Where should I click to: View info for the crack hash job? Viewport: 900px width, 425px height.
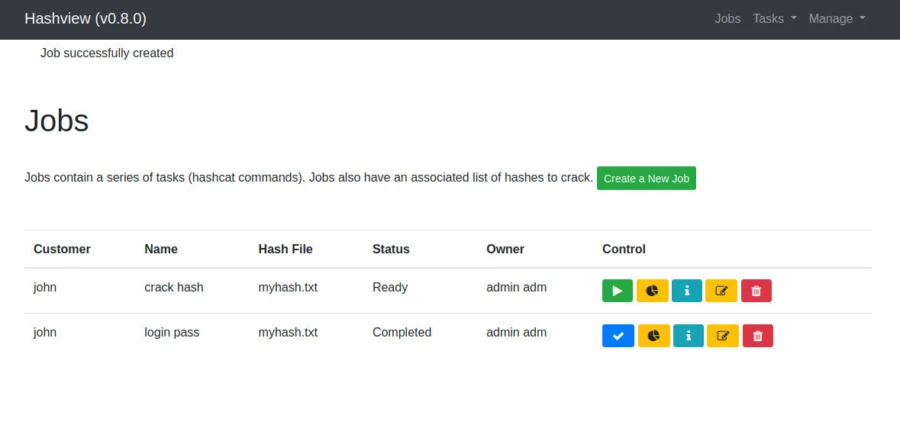click(x=687, y=291)
